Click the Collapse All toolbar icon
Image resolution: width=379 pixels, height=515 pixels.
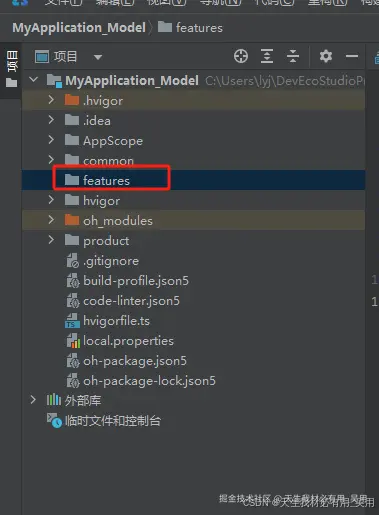click(293, 56)
